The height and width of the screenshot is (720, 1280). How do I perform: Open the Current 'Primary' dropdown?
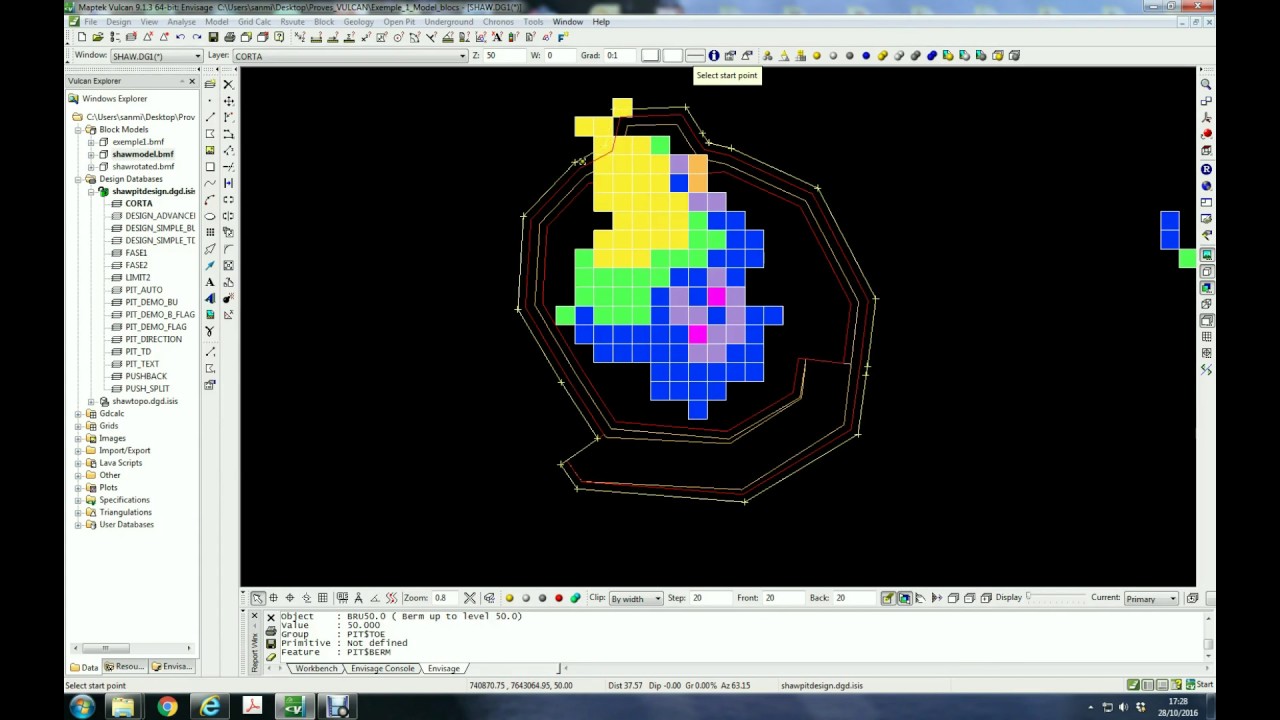point(1151,598)
